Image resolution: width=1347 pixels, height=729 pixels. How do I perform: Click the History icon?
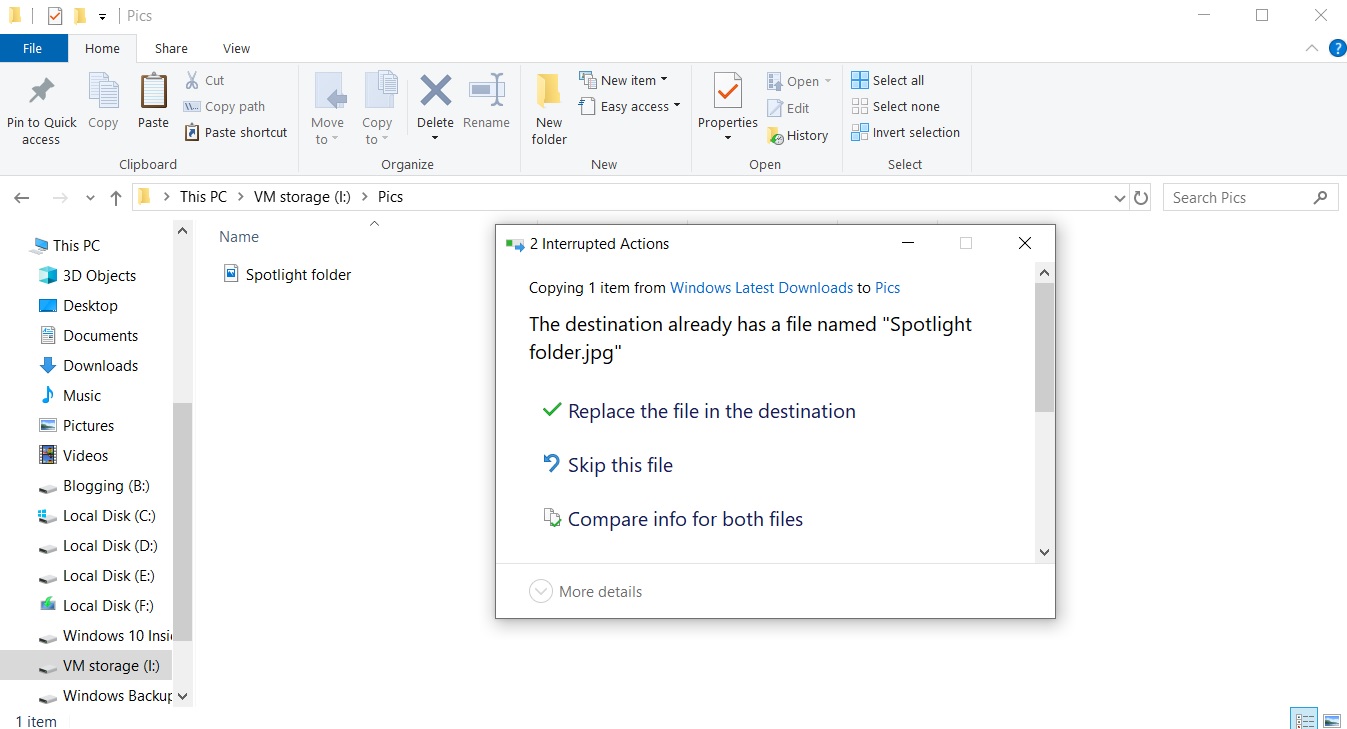tap(775, 136)
